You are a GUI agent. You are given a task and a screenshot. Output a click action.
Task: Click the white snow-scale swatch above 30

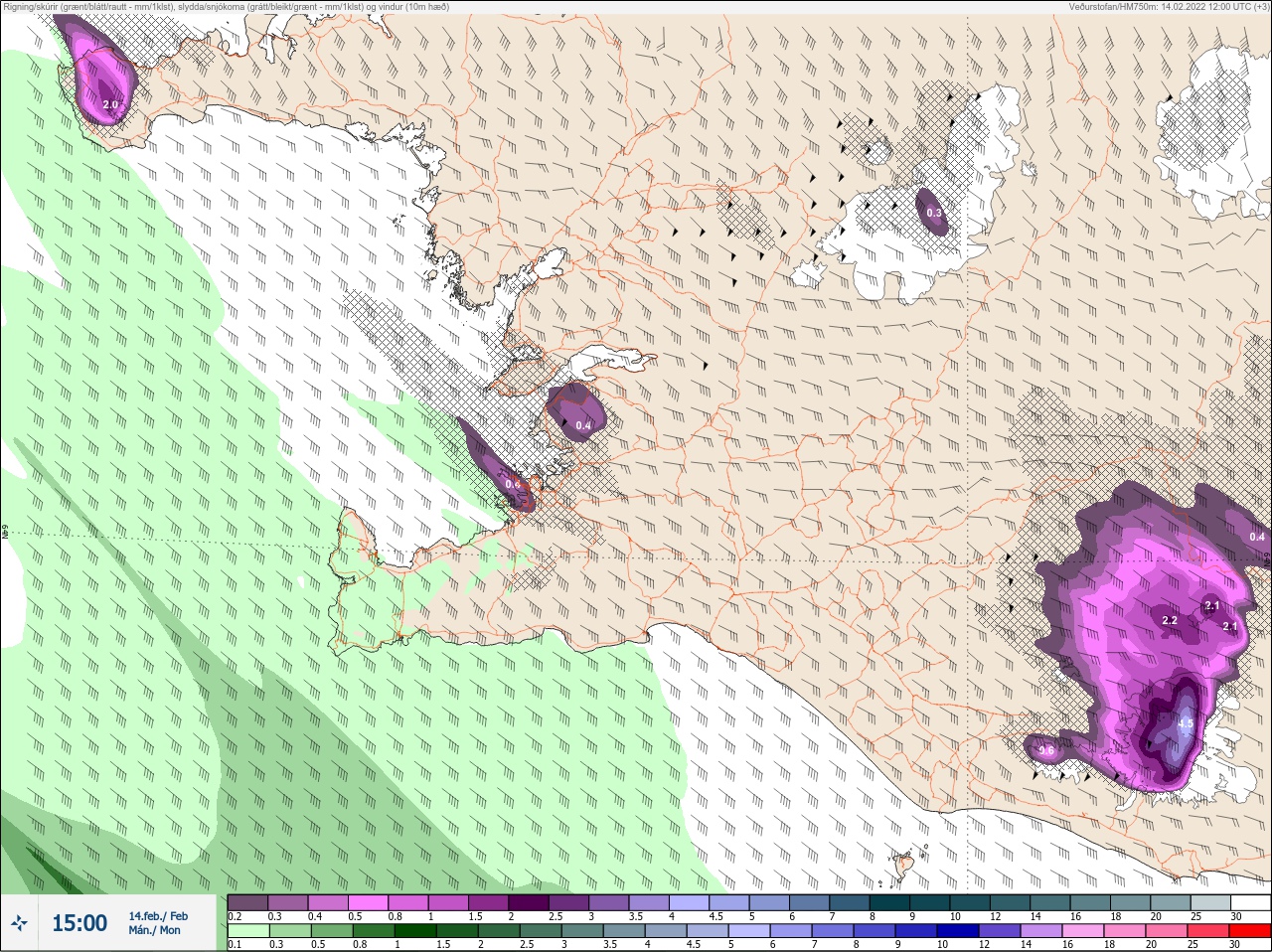click(1251, 902)
